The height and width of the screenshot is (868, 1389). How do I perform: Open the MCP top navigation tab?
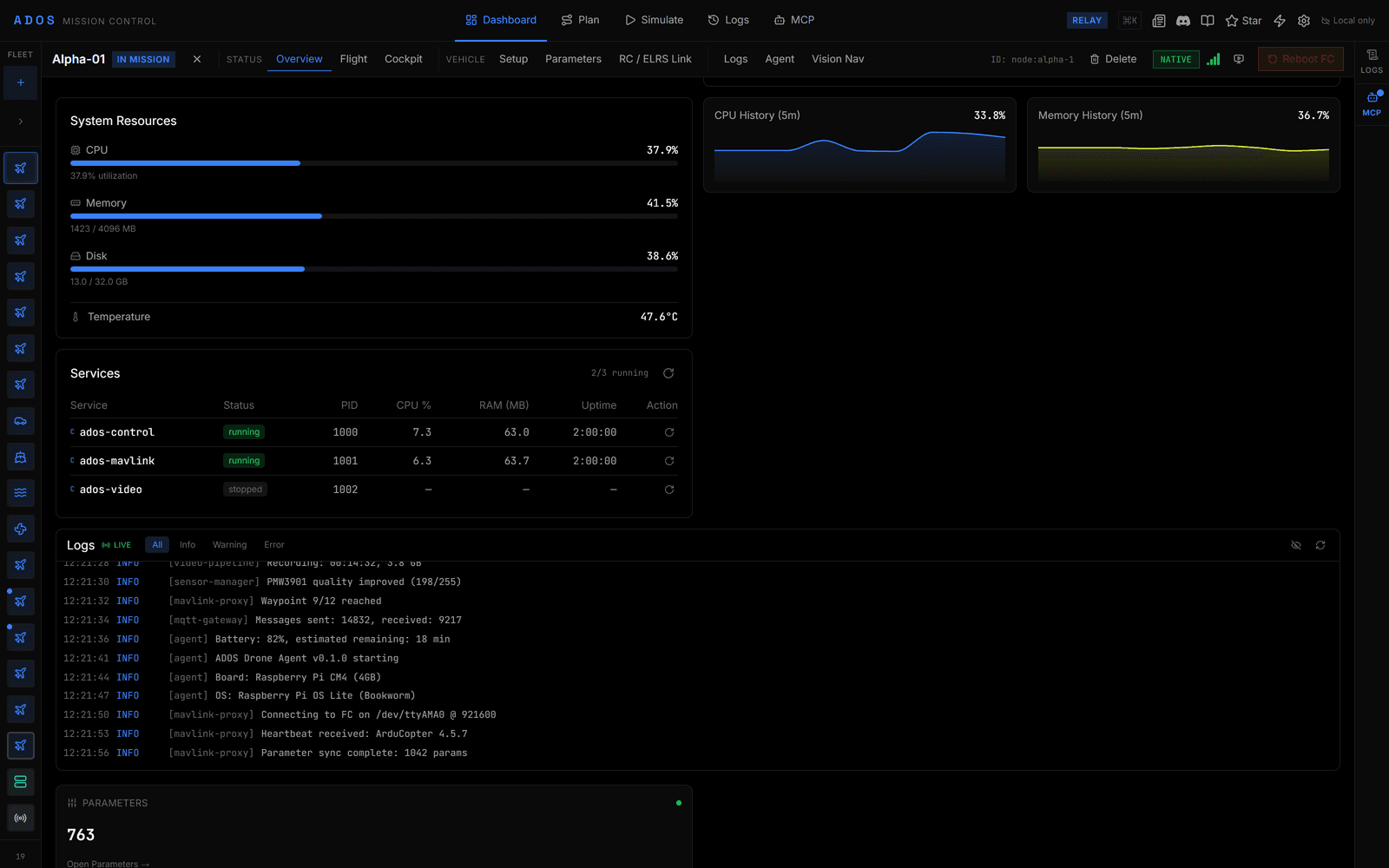[794, 20]
